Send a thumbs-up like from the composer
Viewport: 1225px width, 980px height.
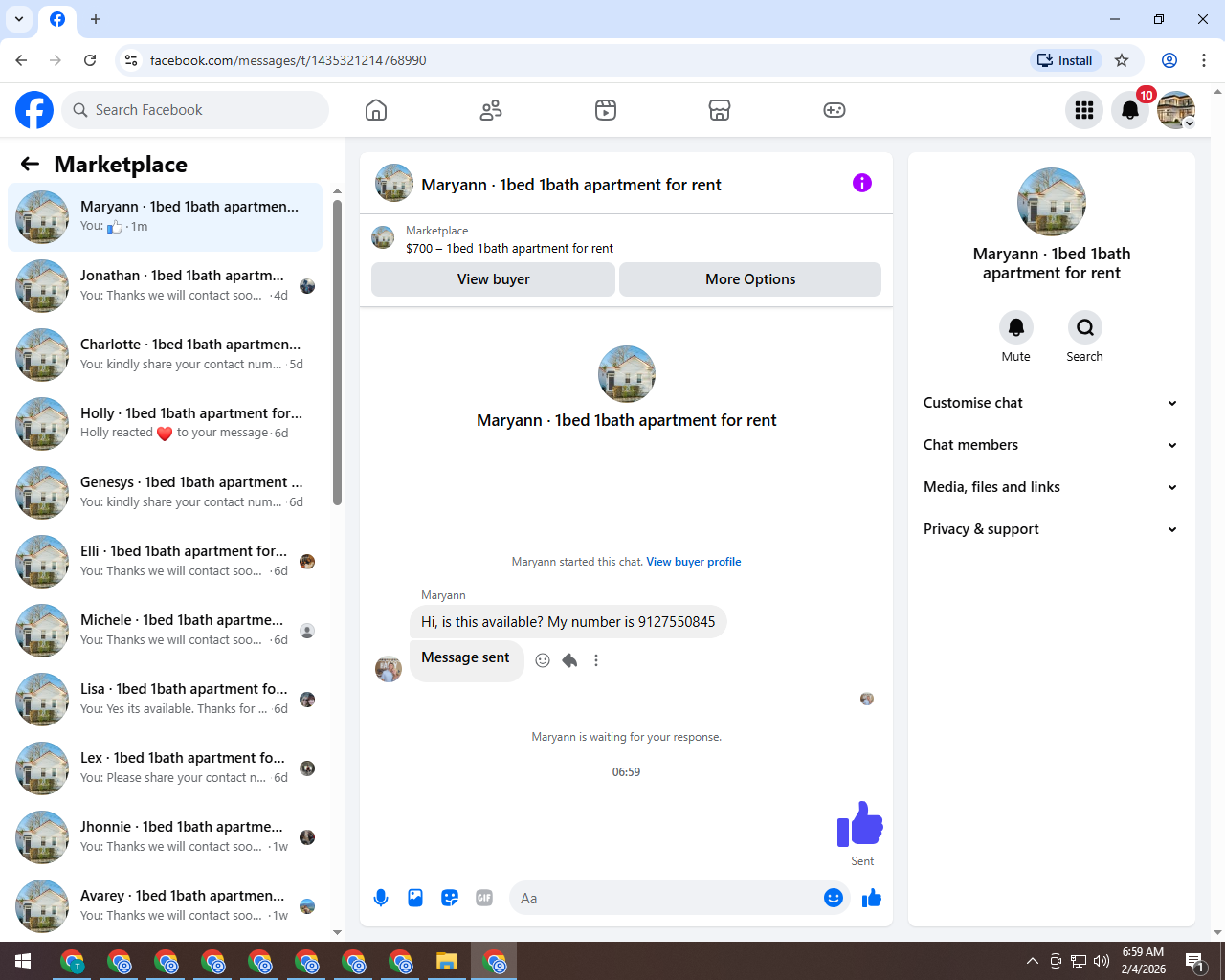[872, 898]
